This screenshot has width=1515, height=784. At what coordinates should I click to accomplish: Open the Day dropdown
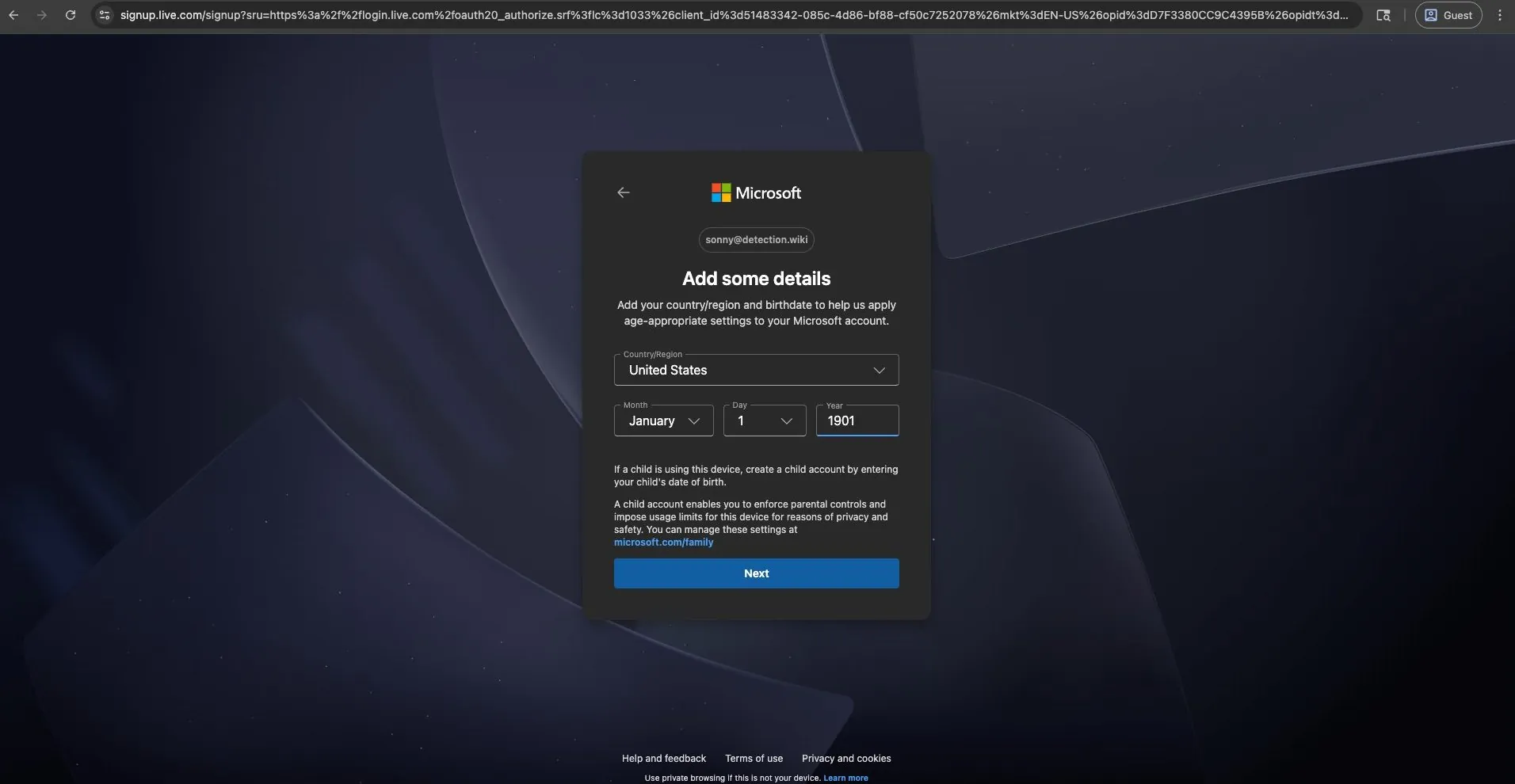pyautogui.click(x=765, y=421)
